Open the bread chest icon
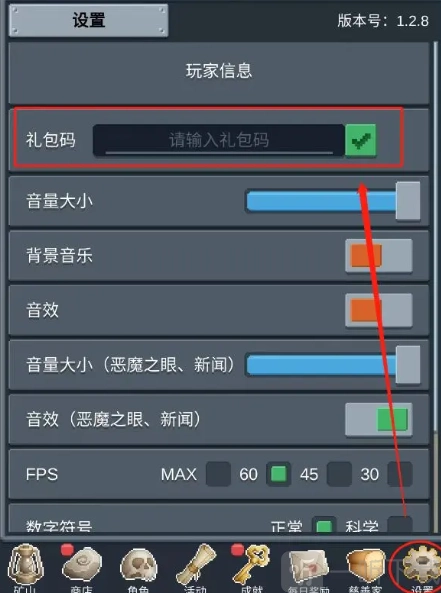441x593 pixels. pos(365,566)
